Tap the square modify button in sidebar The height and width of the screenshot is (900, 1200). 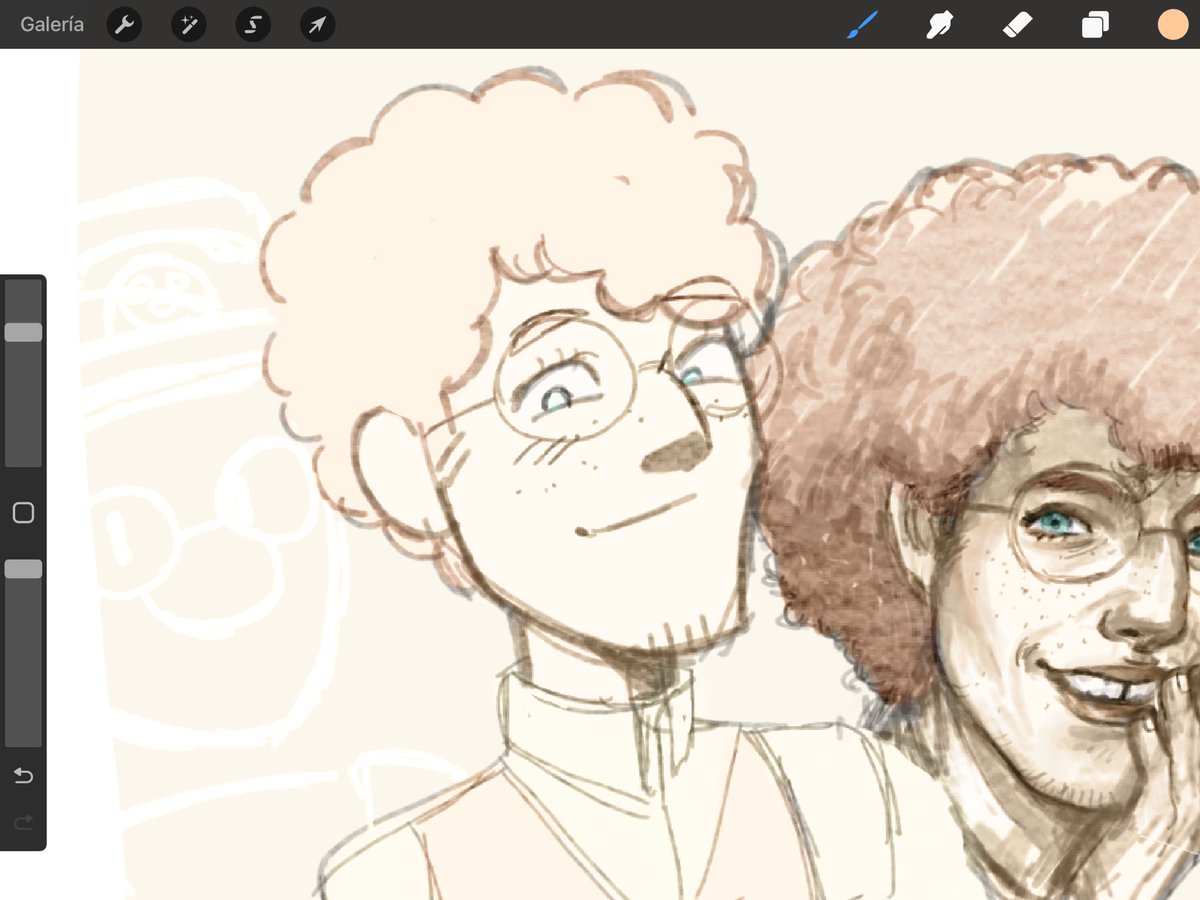(x=23, y=513)
